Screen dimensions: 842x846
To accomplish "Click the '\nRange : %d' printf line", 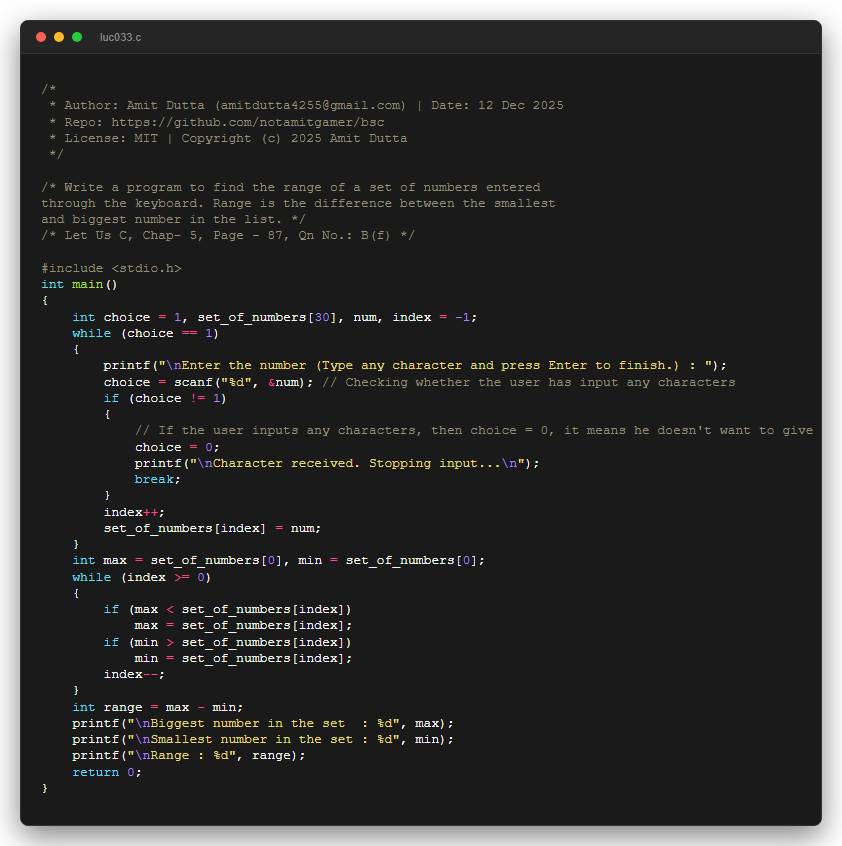I will pyautogui.click(x=188, y=756).
